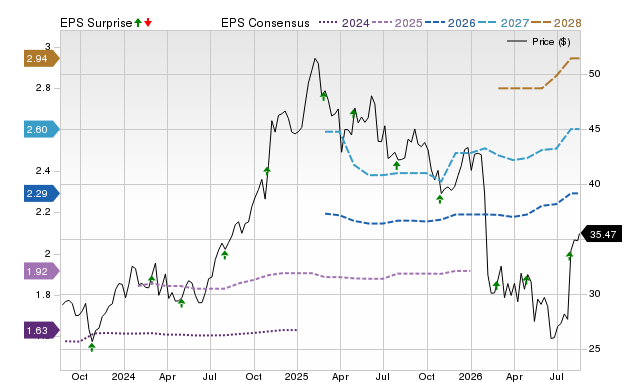Click the 2024 x-axis label

tap(123, 376)
